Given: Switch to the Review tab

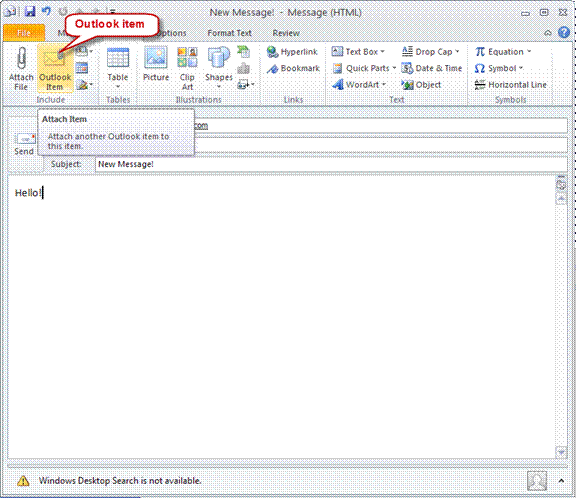Looking at the screenshot, I should [x=286, y=33].
